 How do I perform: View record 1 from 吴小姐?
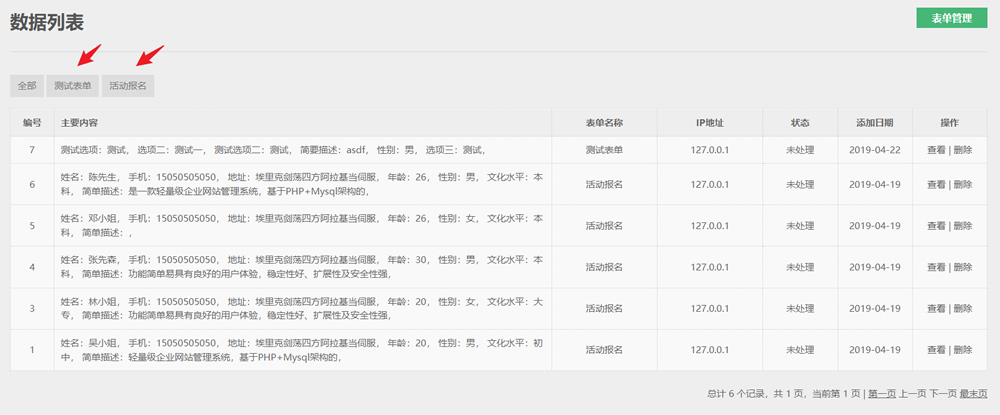pyautogui.click(x=936, y=350)
